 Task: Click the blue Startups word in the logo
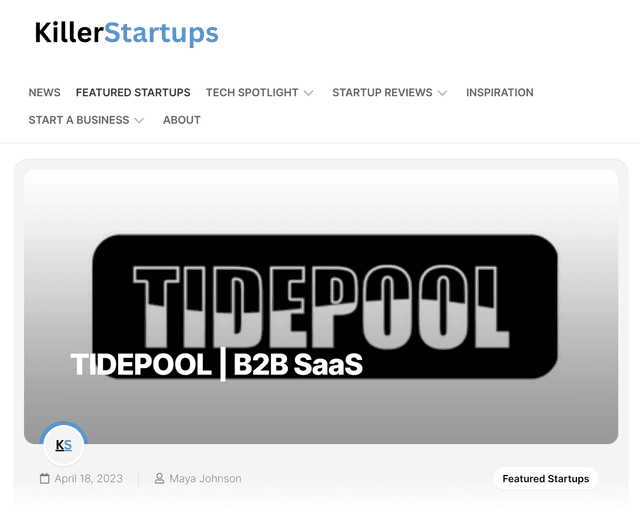161,33
